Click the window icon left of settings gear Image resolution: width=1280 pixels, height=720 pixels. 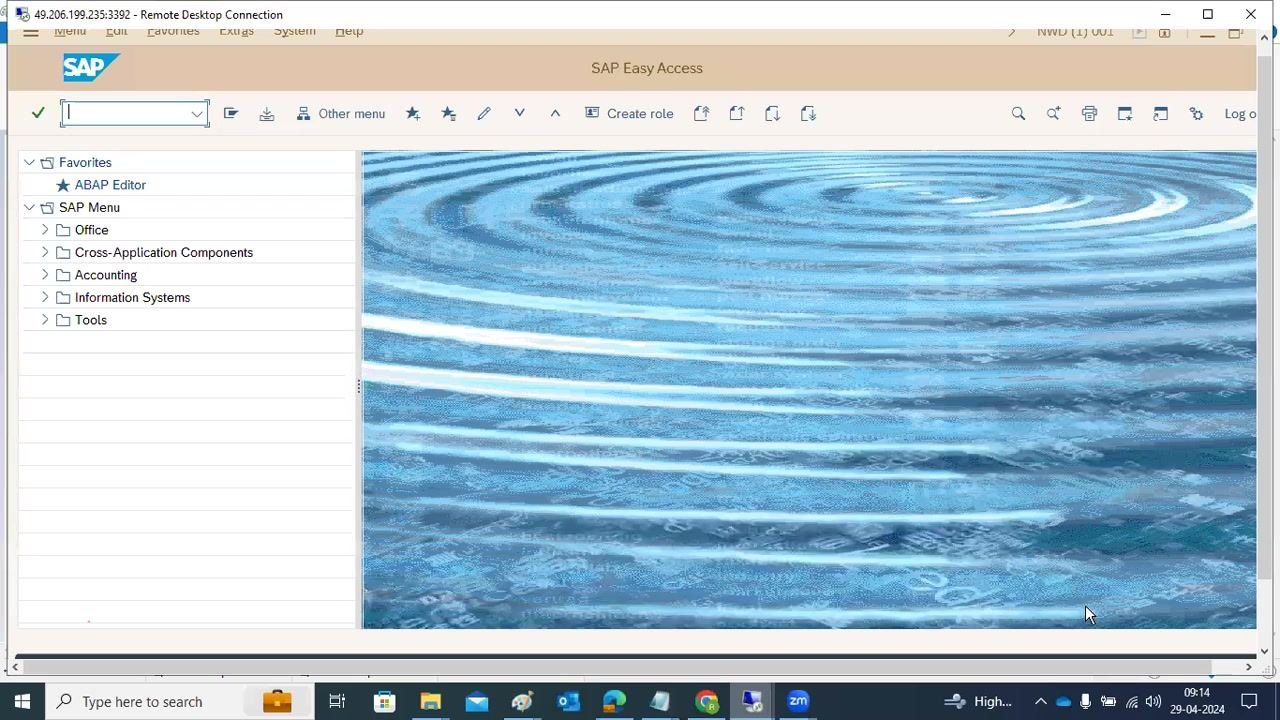[x=1161, y=114]
